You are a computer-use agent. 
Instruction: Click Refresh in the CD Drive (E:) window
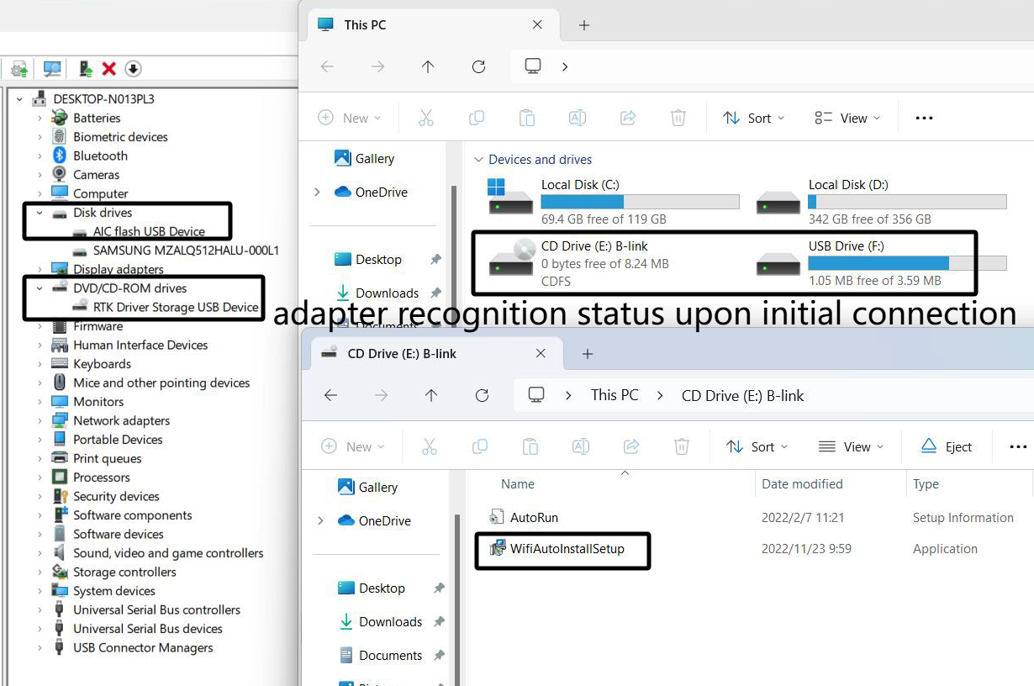click(482, 395)
